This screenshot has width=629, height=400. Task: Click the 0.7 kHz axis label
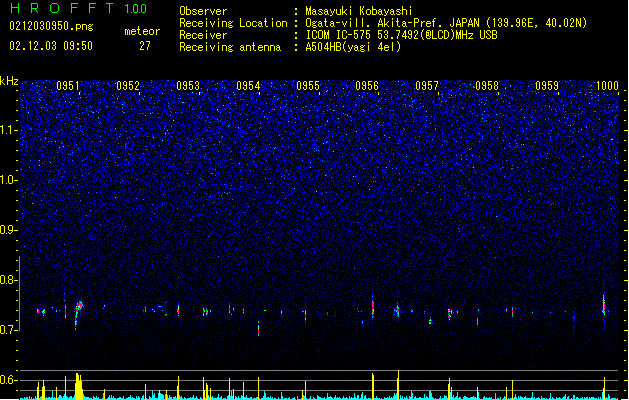tap(8, 330)
